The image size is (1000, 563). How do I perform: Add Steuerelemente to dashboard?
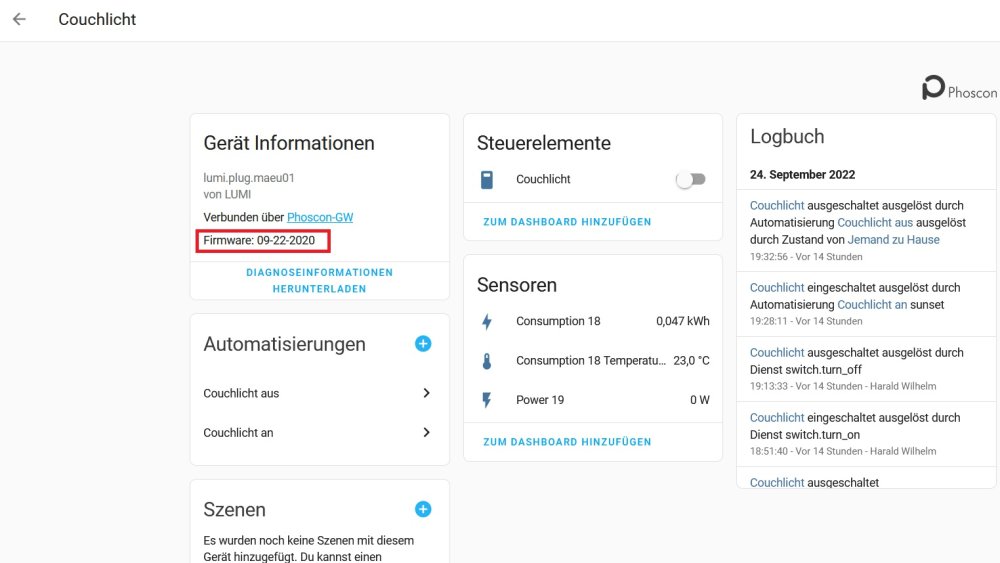point(567,222)
